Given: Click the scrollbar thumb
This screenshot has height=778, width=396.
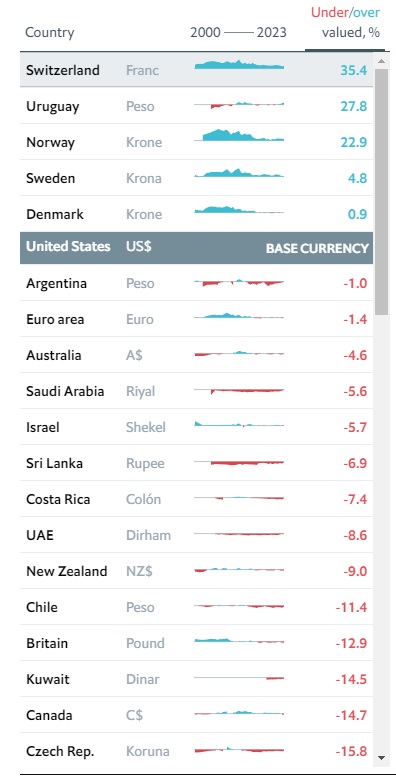Looking at the screenshot, I should [381, 192].
